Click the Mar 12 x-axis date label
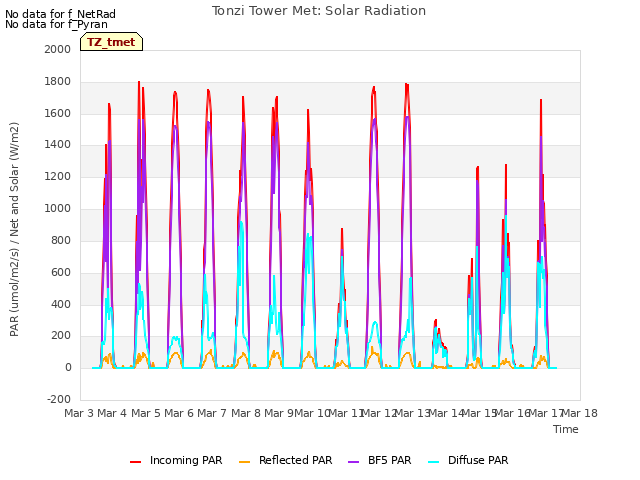Screen dimensions: 640x480 point(379,413)
